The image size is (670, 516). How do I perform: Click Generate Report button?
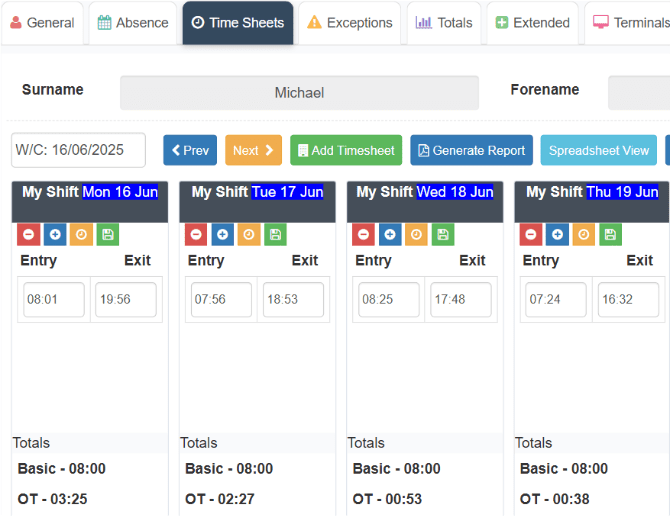tap(471, 151)
